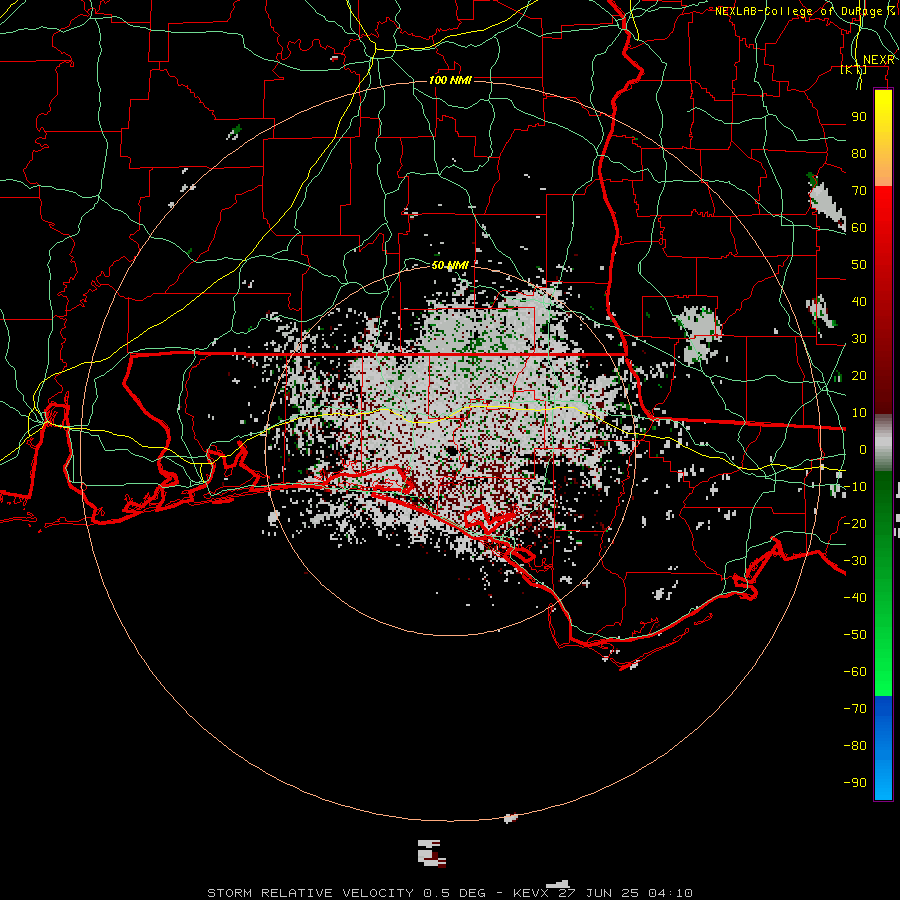This screenshot has height=900, width=900.
Task: Click the "STORM RELATIVE VELOCITY" product title
Action: [x=310, y=893]
